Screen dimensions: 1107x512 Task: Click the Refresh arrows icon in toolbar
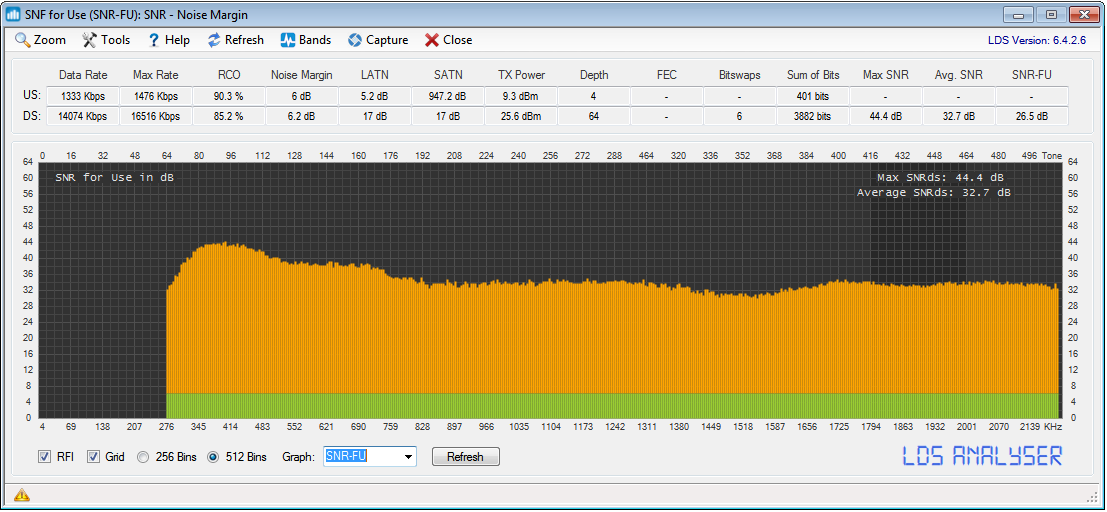coord(214,40)
